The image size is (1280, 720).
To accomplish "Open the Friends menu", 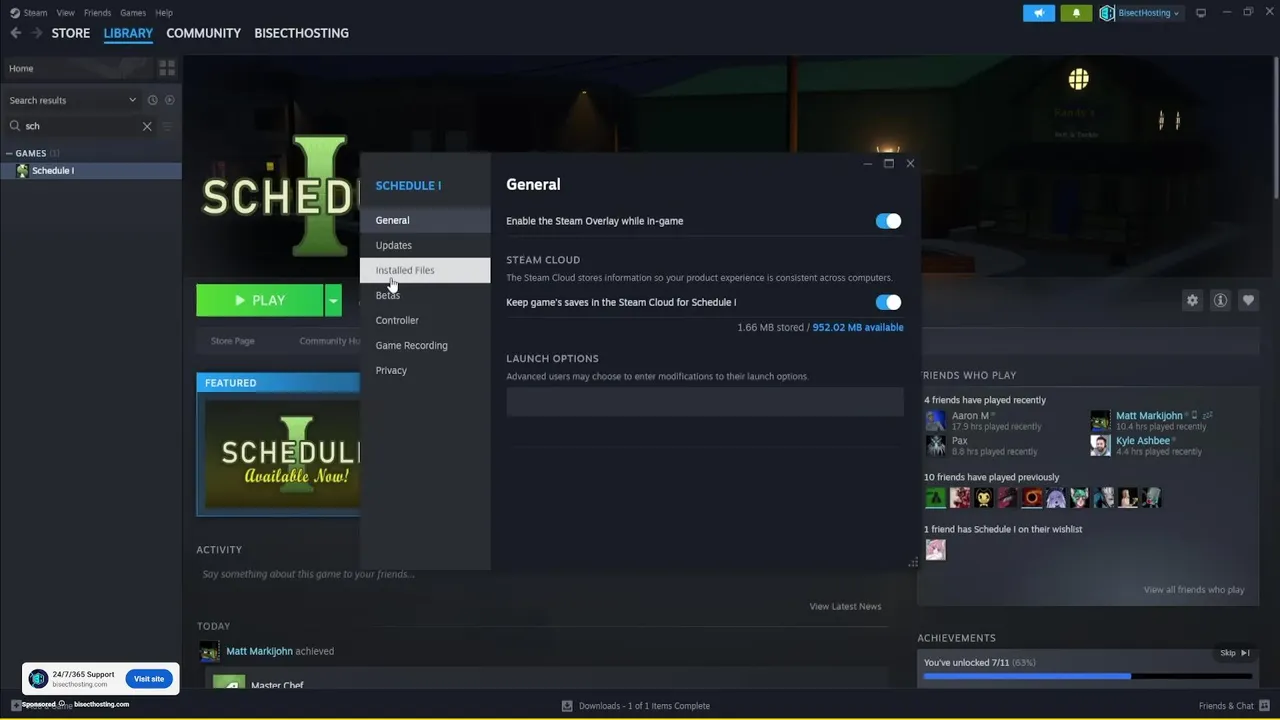I will click(97, 13).
